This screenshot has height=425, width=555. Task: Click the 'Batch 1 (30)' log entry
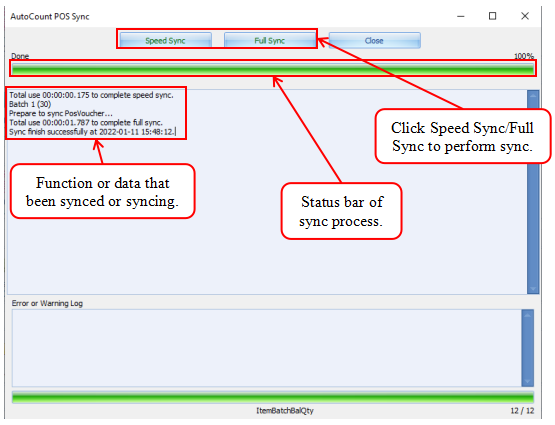point(30,104)
